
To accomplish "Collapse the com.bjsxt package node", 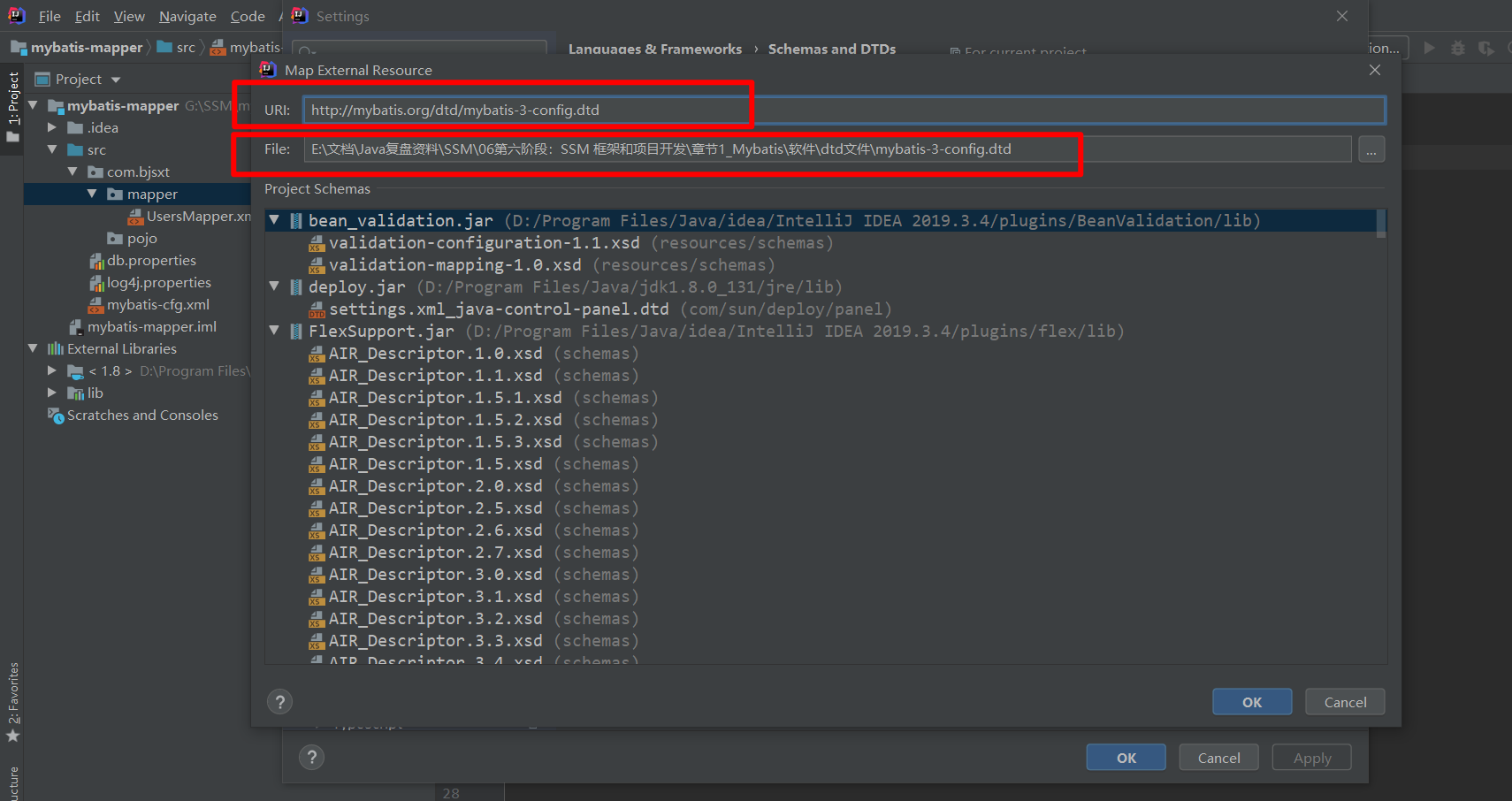I will click(73, 172).
